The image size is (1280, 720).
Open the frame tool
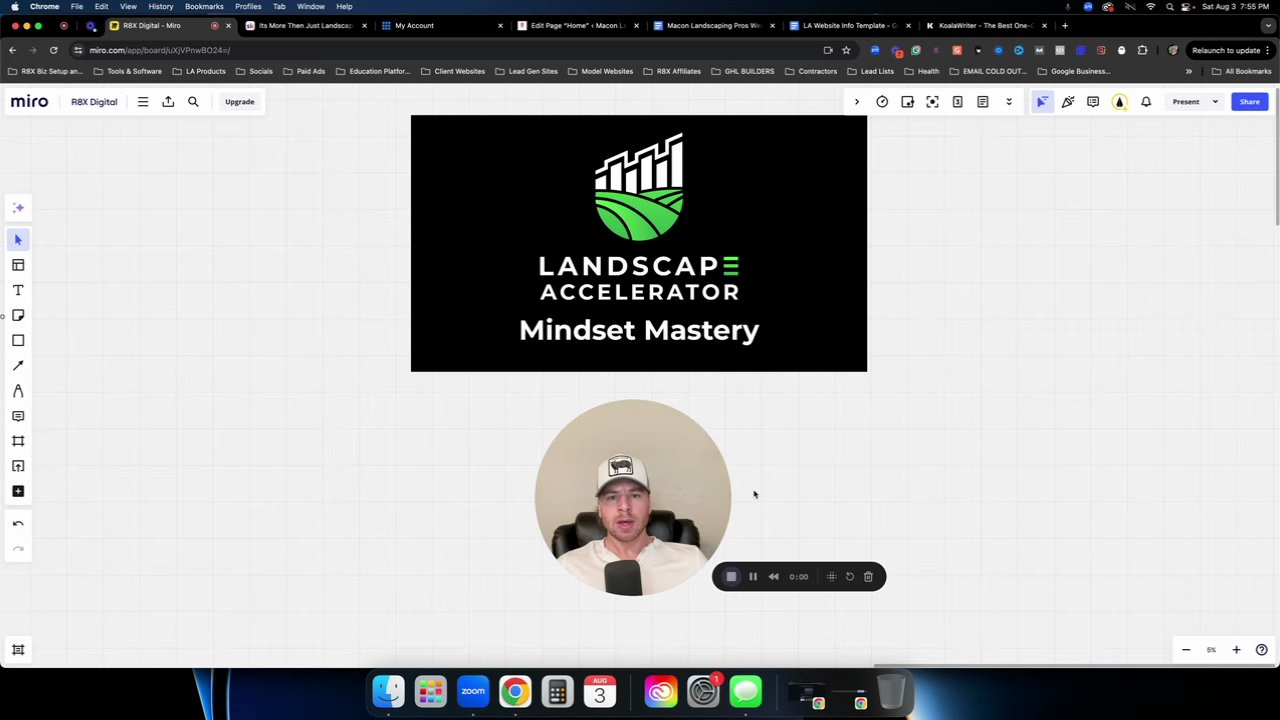point(17,441)
